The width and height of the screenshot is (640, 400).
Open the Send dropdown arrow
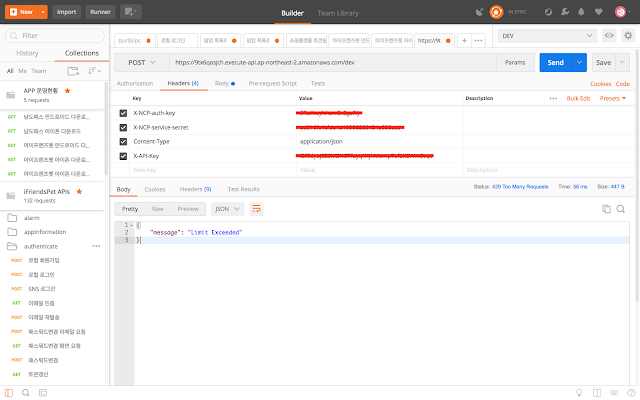pos(579,62)
